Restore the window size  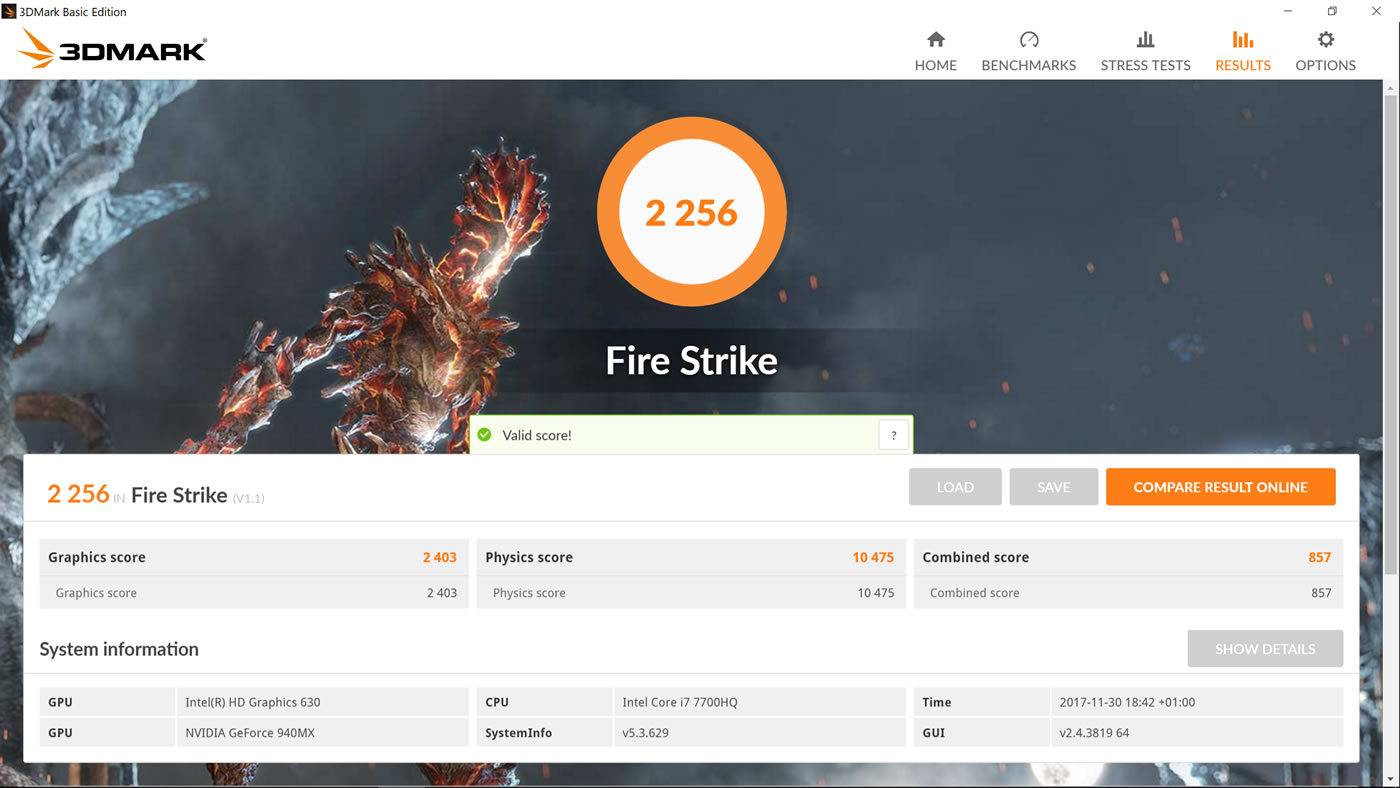(x=1332, y=12)
